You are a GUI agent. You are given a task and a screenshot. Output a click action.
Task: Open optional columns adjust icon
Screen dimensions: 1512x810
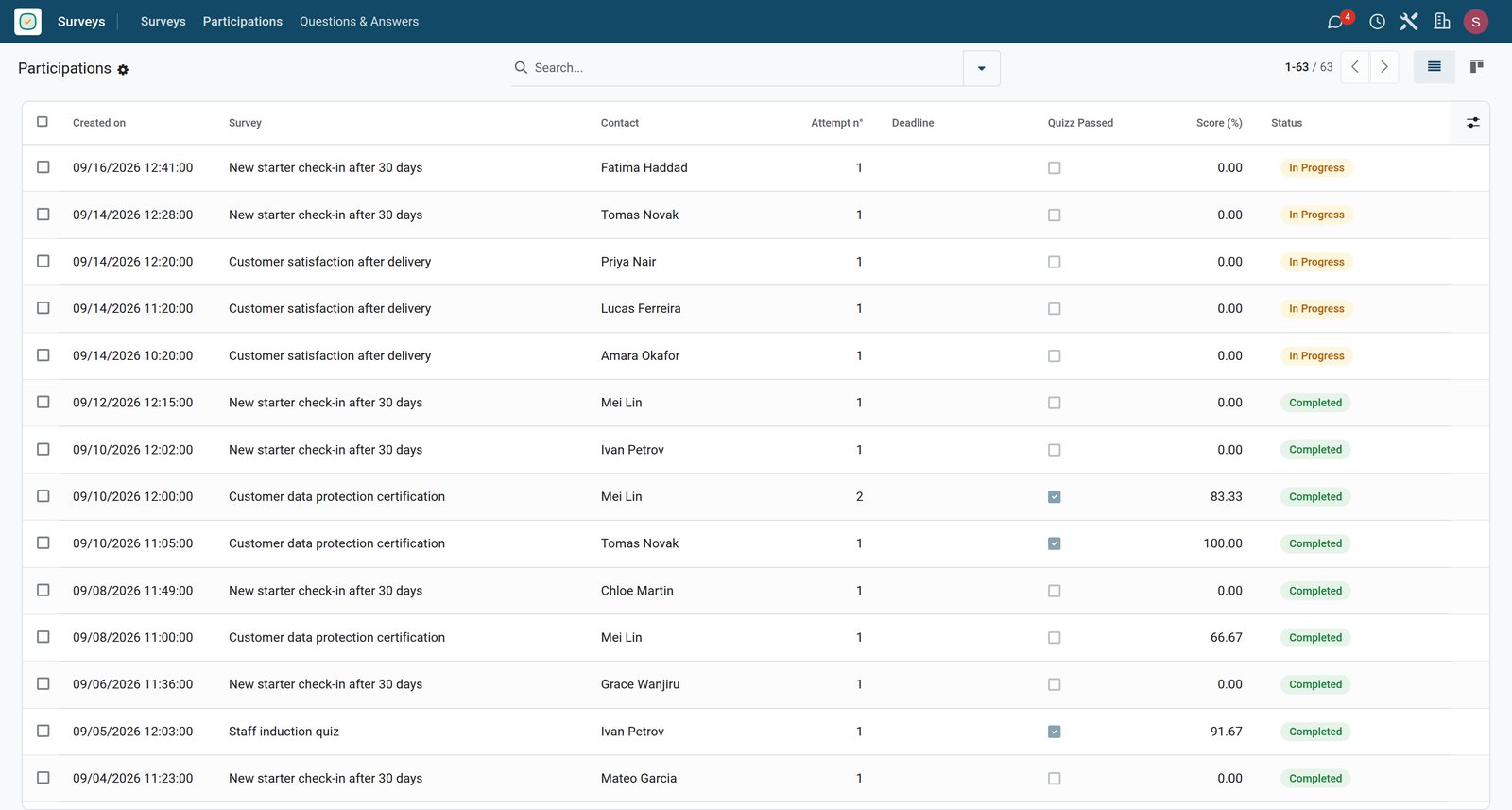1472,123
